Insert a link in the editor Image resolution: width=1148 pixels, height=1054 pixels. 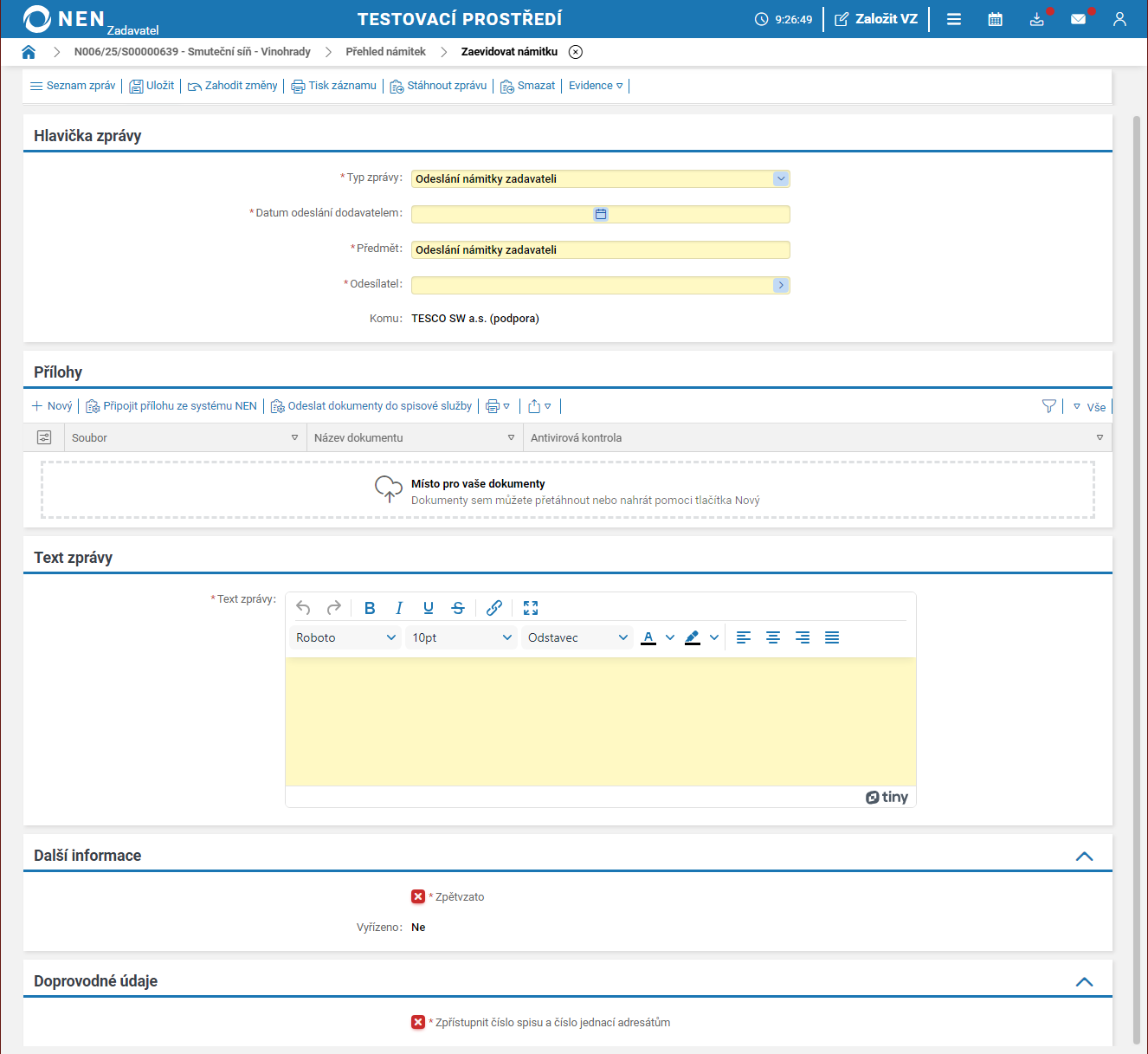pos(494,608)
